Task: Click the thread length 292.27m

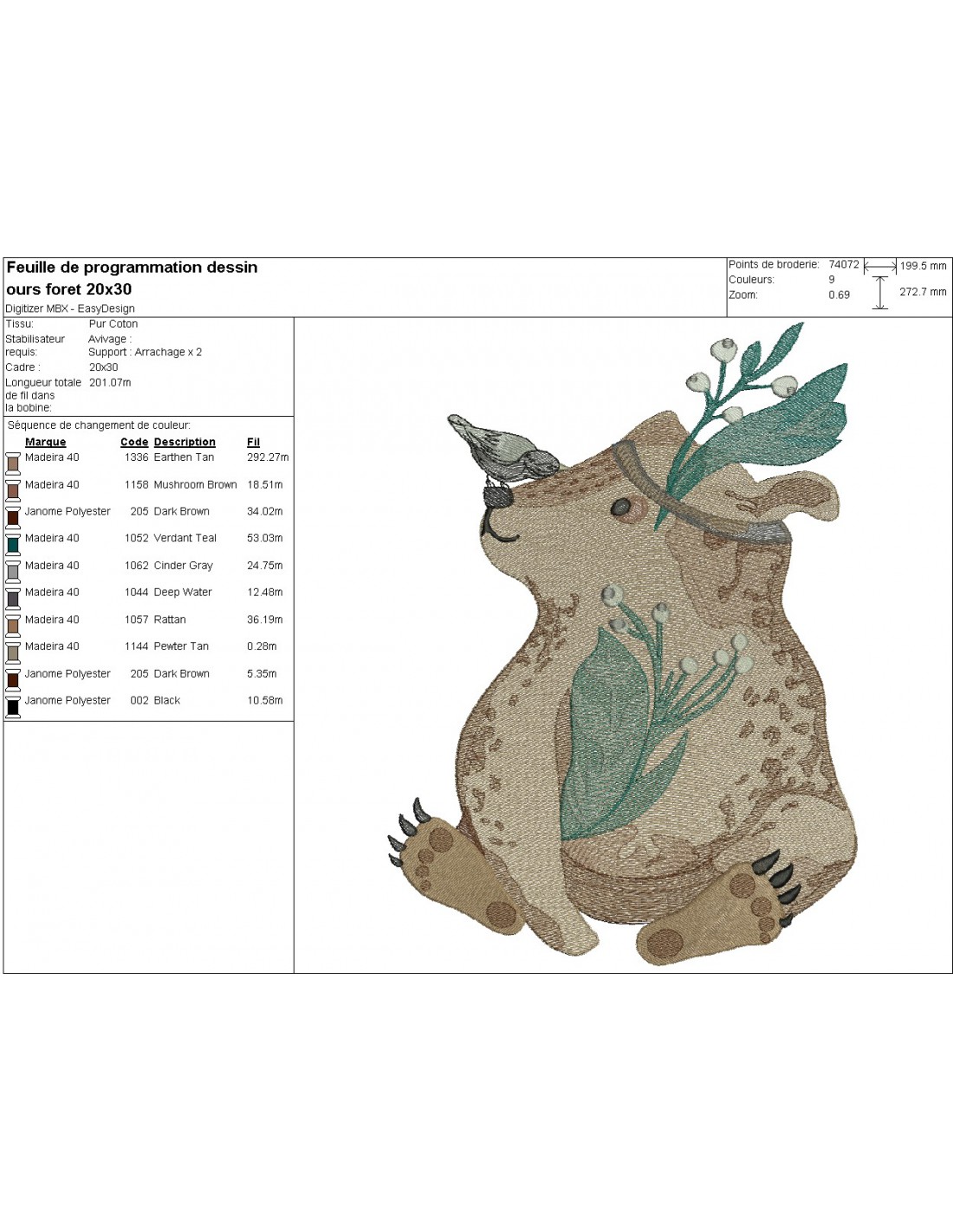Action: pos(268,457)
